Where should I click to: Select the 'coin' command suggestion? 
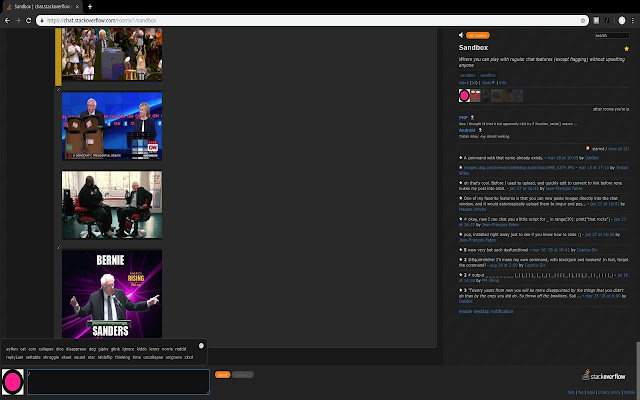coord(32,349)
